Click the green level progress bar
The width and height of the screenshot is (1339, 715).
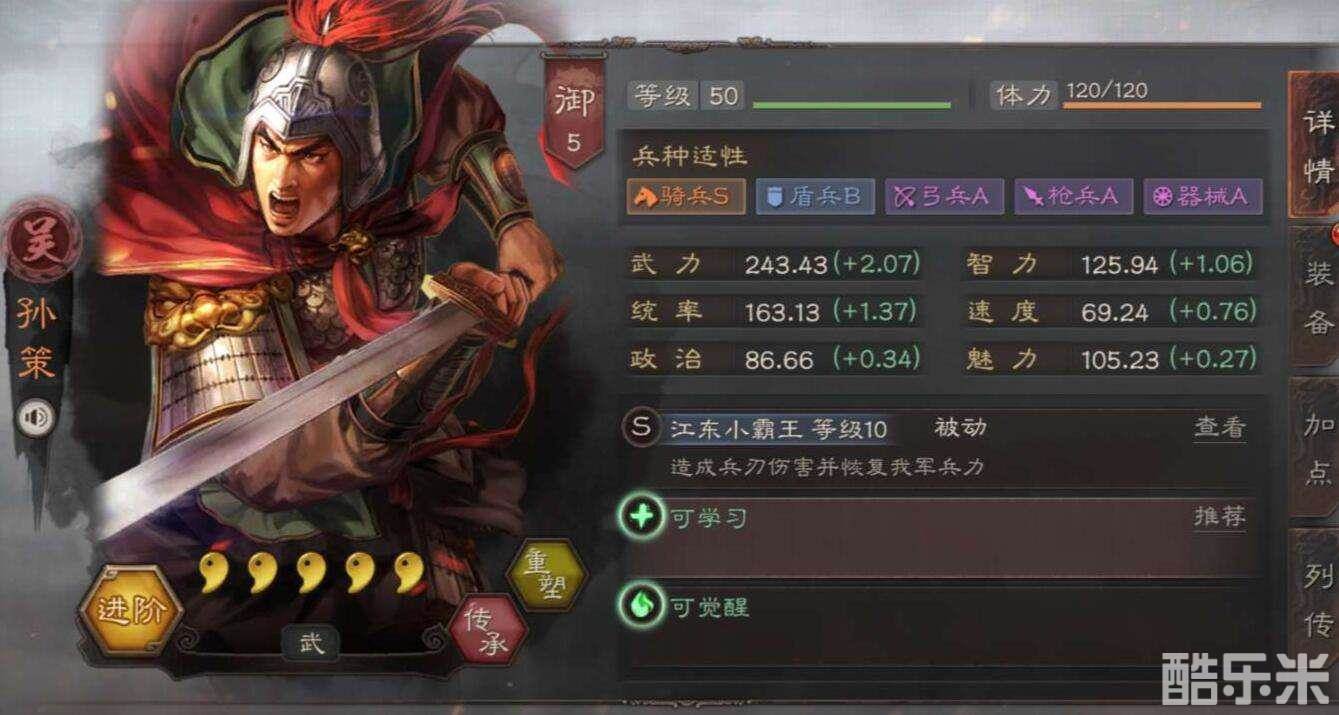tap(851, 105)
